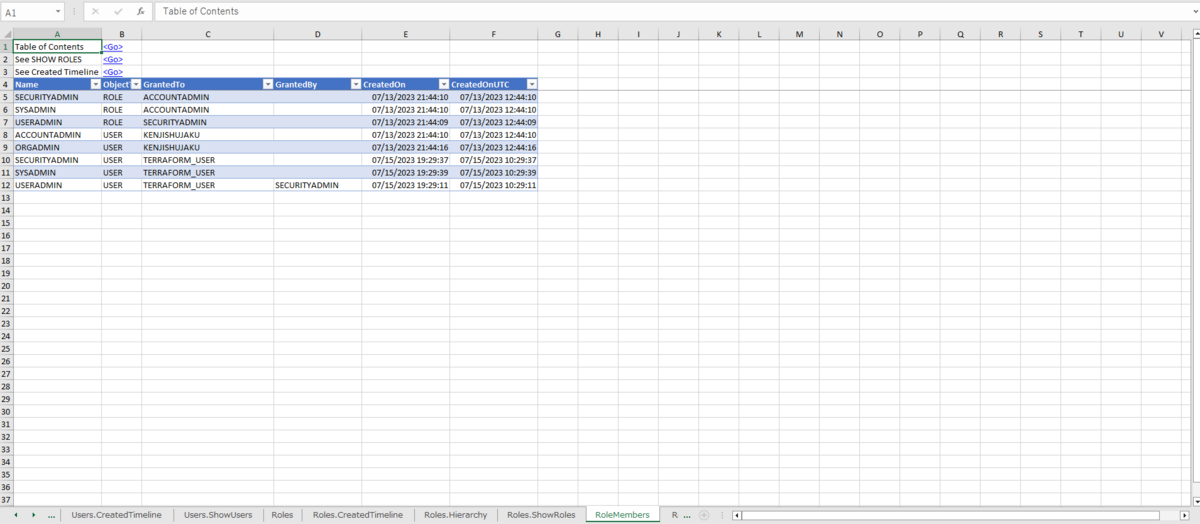Screen dimensions: 1200x524
Task: Select column M header
Action: (x=799, y=34)
